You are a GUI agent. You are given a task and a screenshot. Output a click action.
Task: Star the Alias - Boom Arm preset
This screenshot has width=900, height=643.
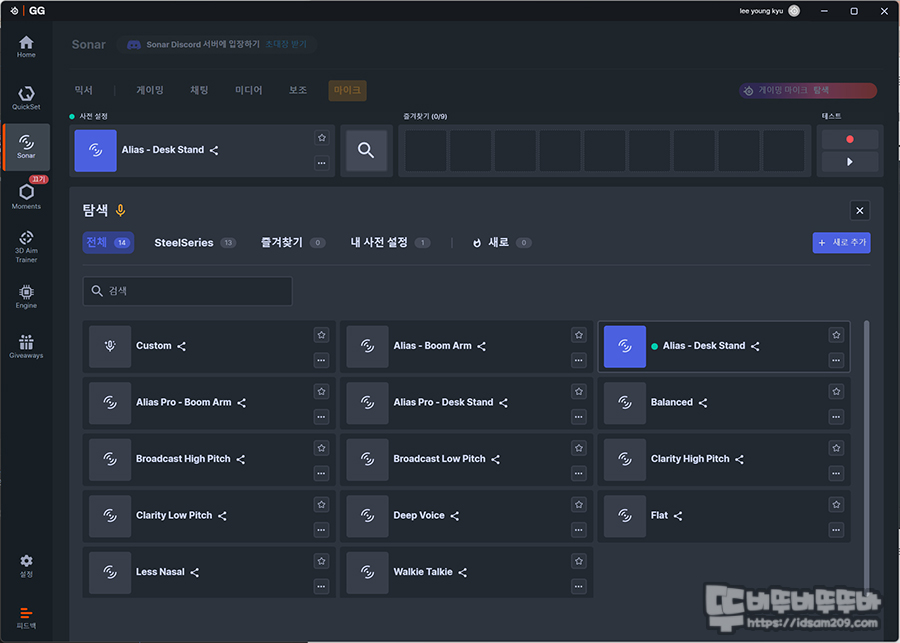click(579, 334)
